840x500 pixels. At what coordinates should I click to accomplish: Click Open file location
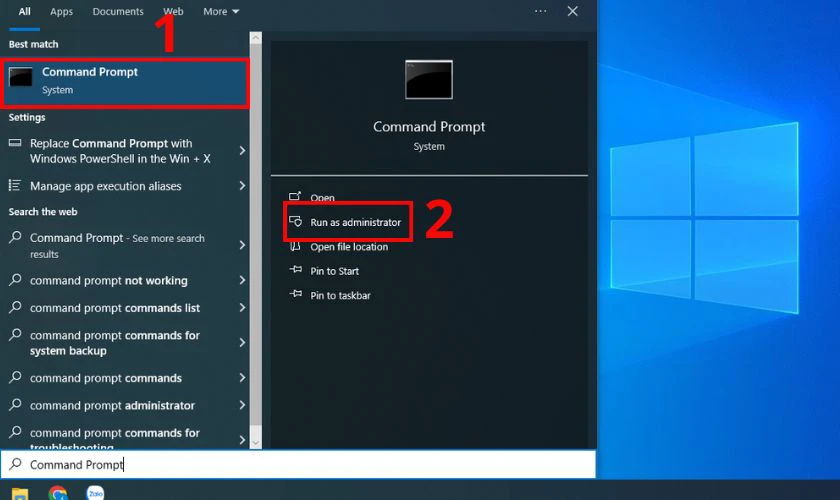pyautogui.click(x=349, y=247)
